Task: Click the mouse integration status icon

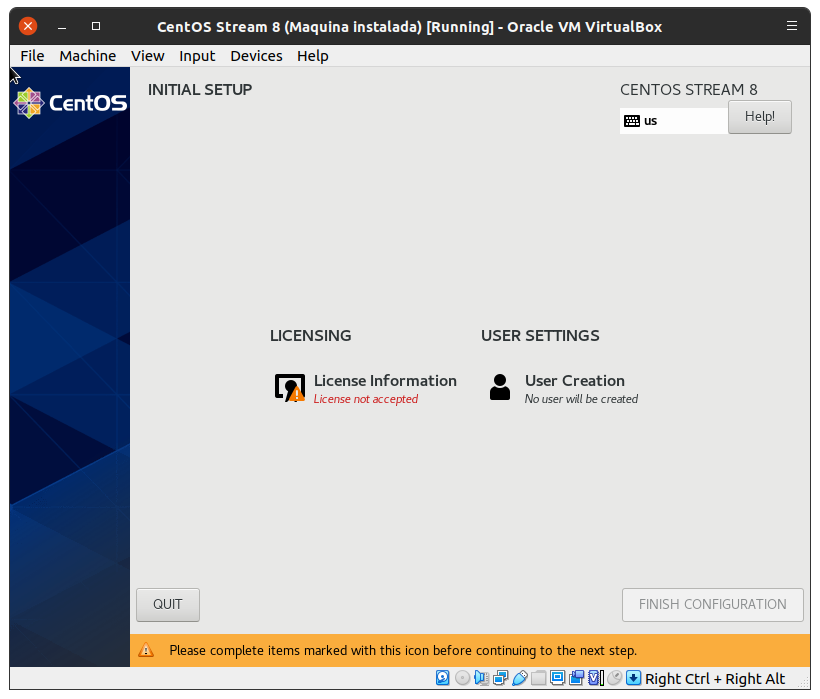Action: click(x=614, y=678)
